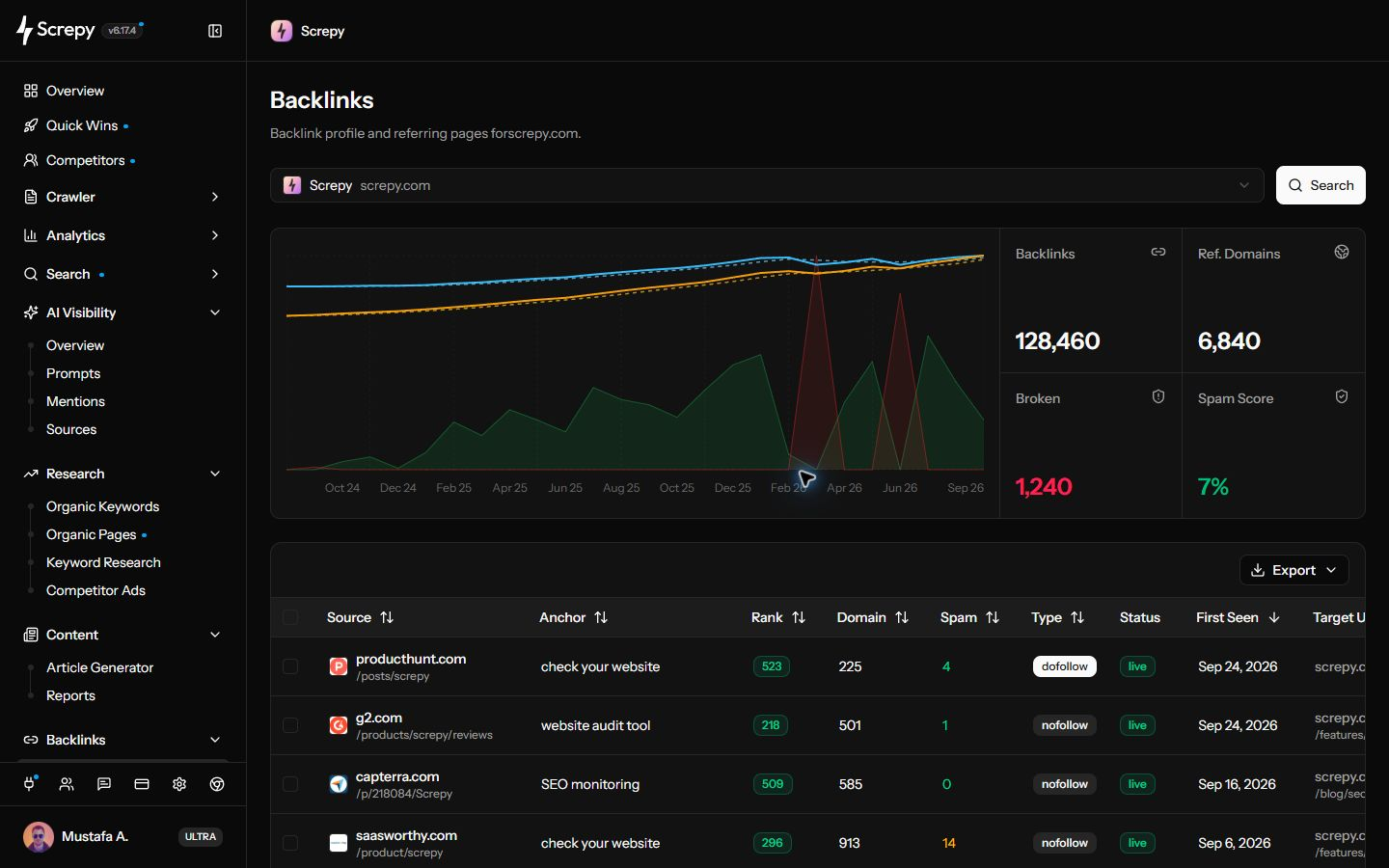
Task: Open Competitors in the sidebar
Action: pos(85,160)
